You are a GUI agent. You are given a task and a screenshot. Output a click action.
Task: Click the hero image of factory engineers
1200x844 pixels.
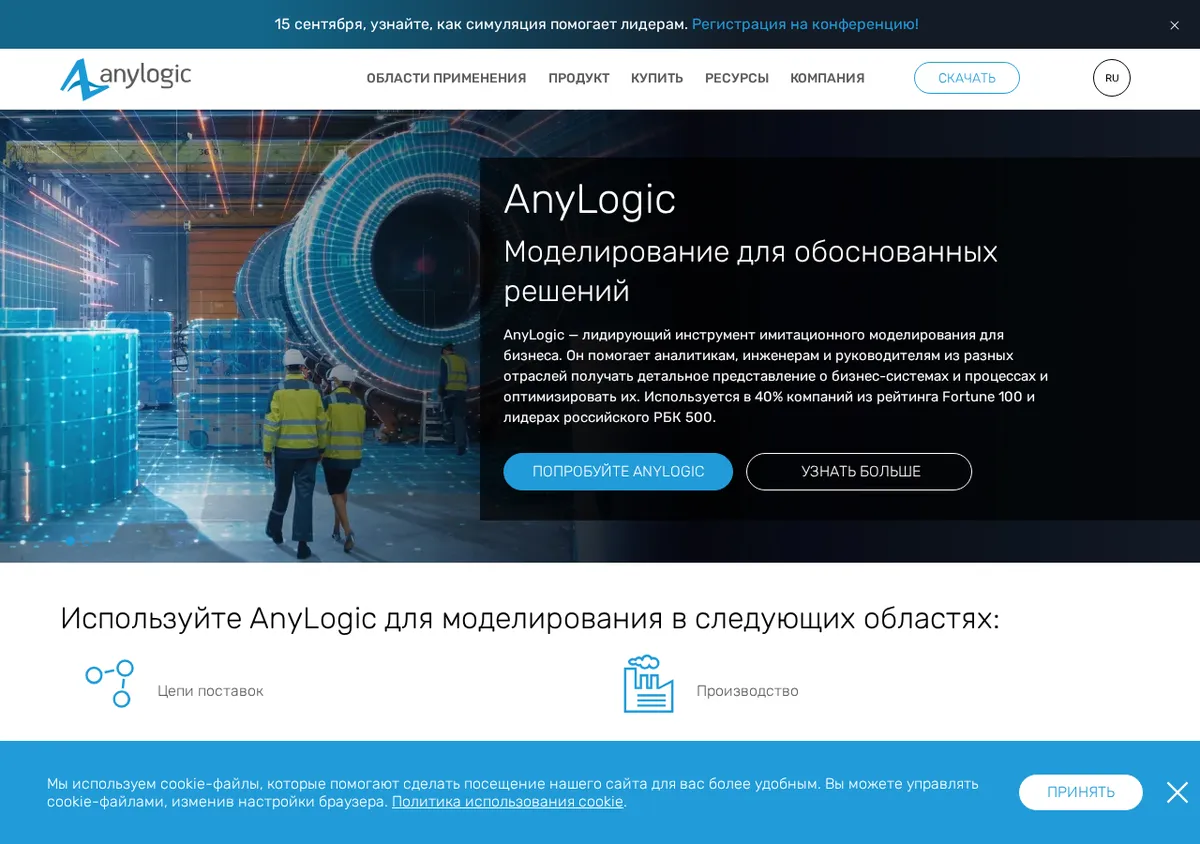pos(240,336)
